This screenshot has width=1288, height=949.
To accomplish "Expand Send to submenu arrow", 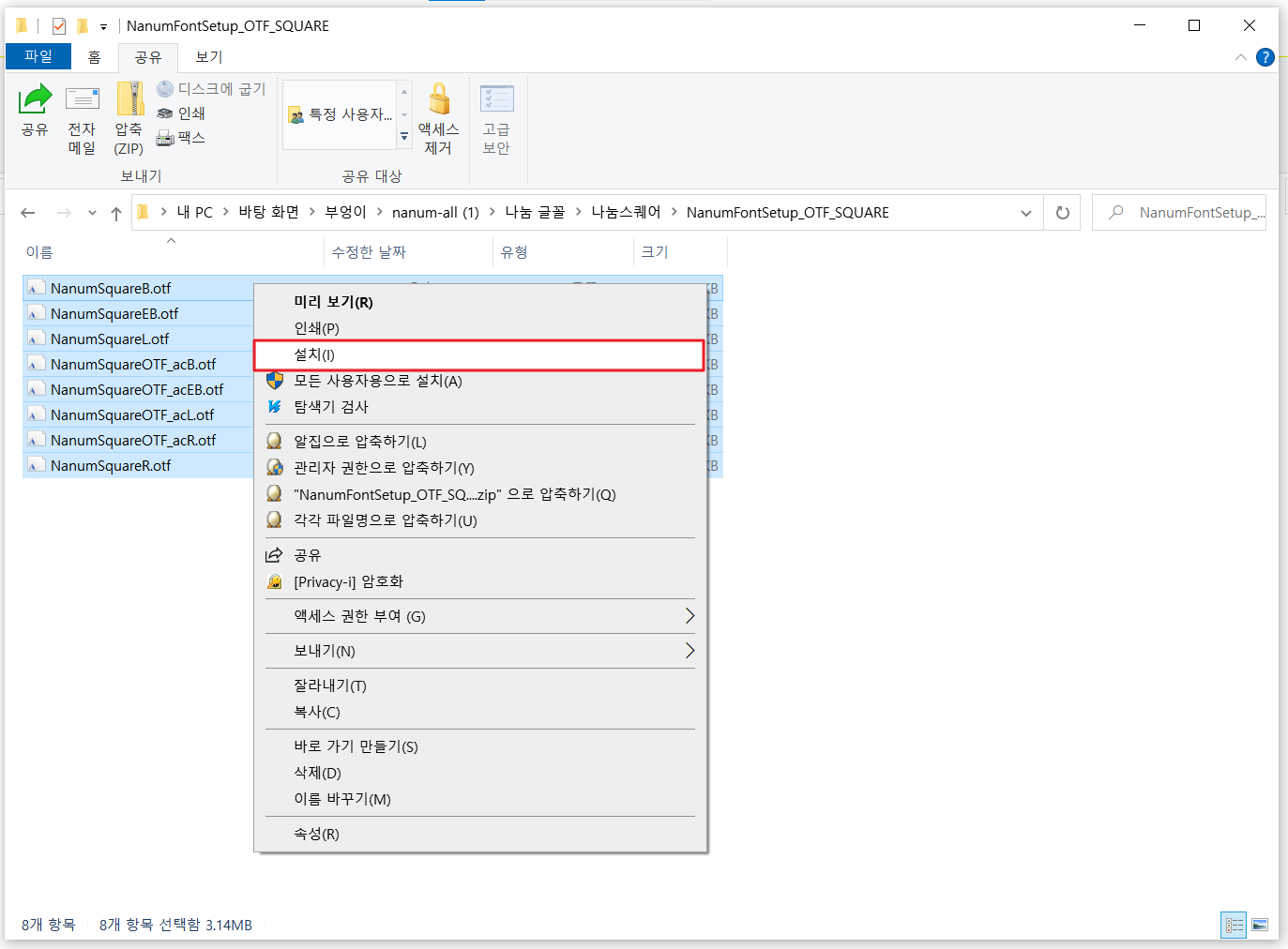I will pyautogui.click(x=689, y=651).
